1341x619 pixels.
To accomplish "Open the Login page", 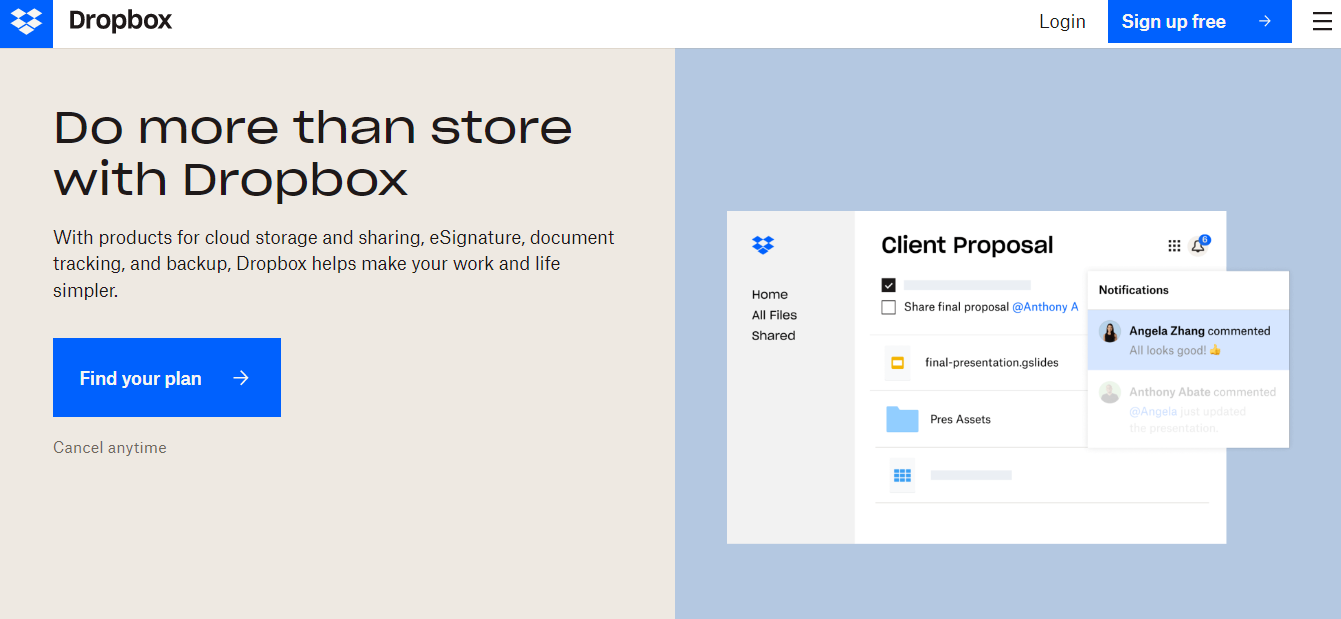I will coord(1062,21).
